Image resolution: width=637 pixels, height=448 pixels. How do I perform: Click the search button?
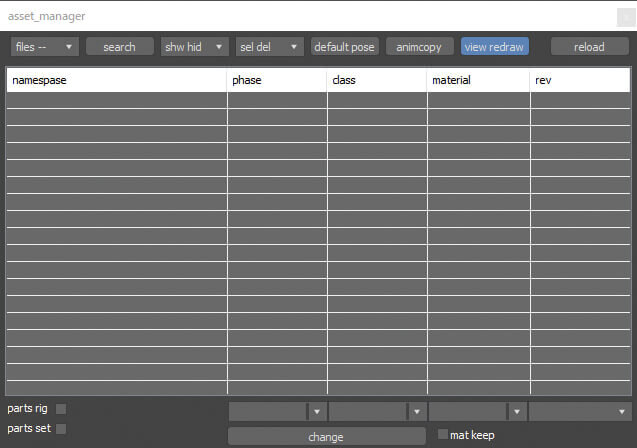(120, 47)
